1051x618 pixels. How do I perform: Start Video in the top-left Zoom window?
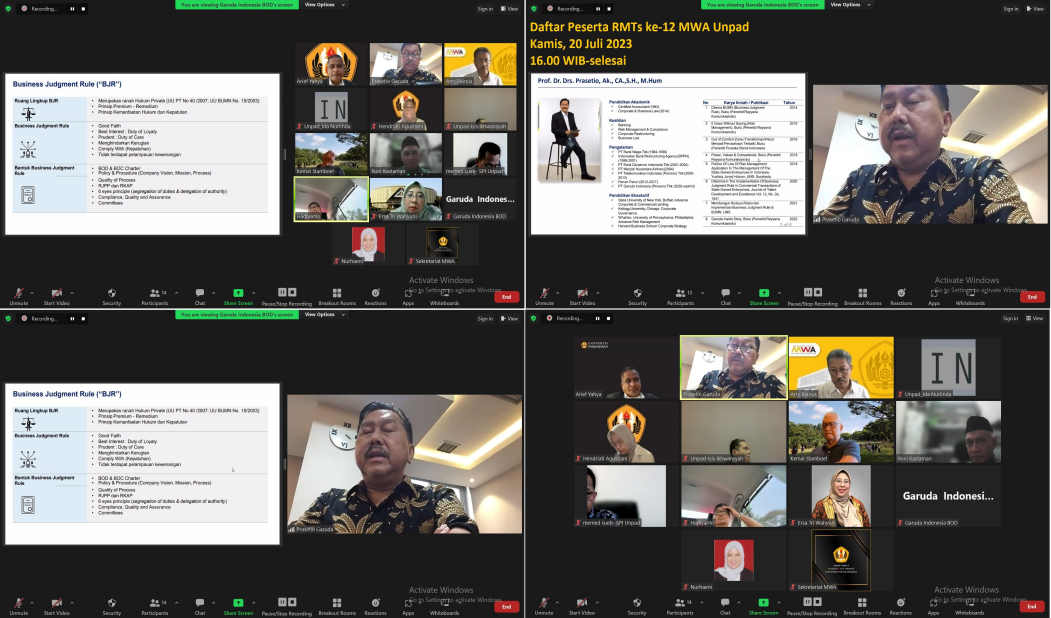(x=56, y=296)
